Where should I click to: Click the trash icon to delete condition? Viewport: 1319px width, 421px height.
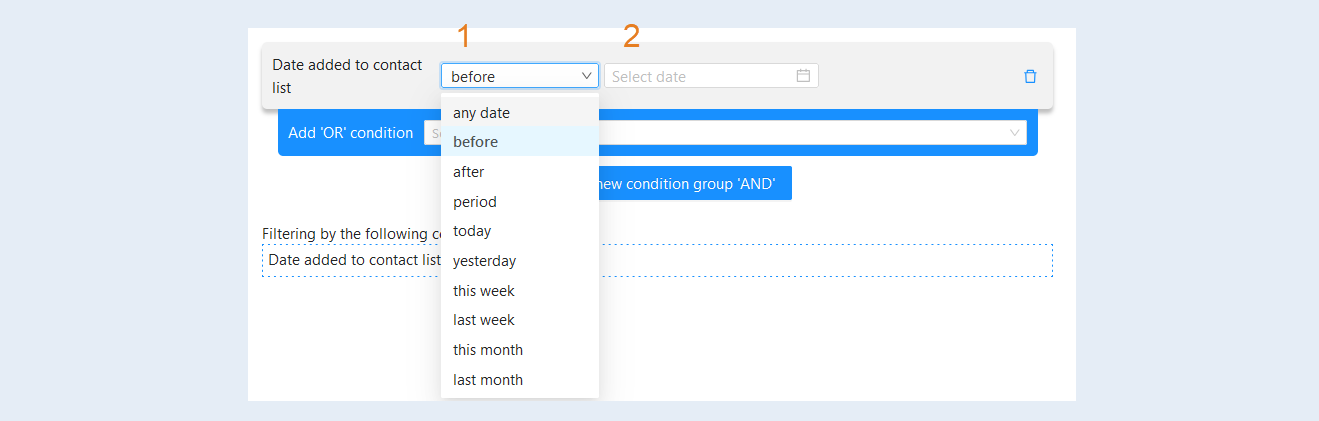1030,77
